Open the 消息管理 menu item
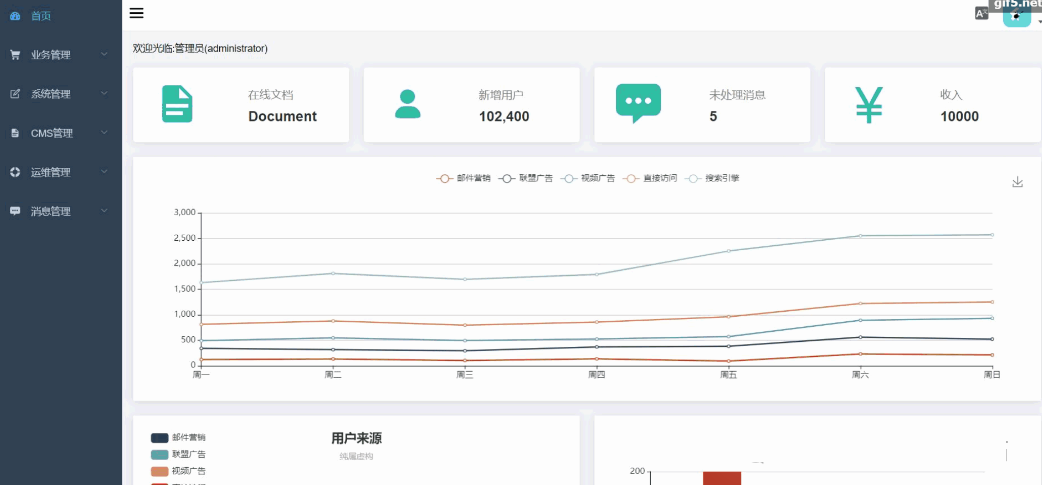This screenshot has width=1042, height=491. pyautogui.click(x=51, y=211)
